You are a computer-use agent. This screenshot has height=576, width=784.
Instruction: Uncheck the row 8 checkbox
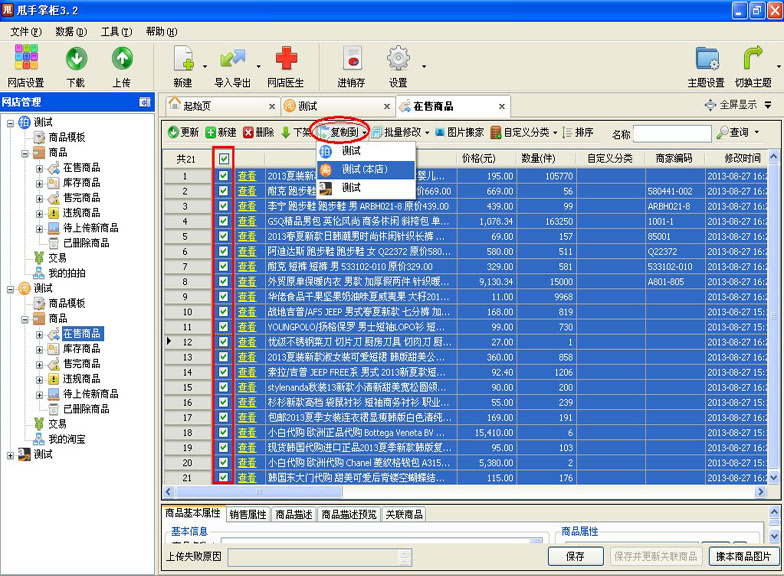[x=224, y=282]
